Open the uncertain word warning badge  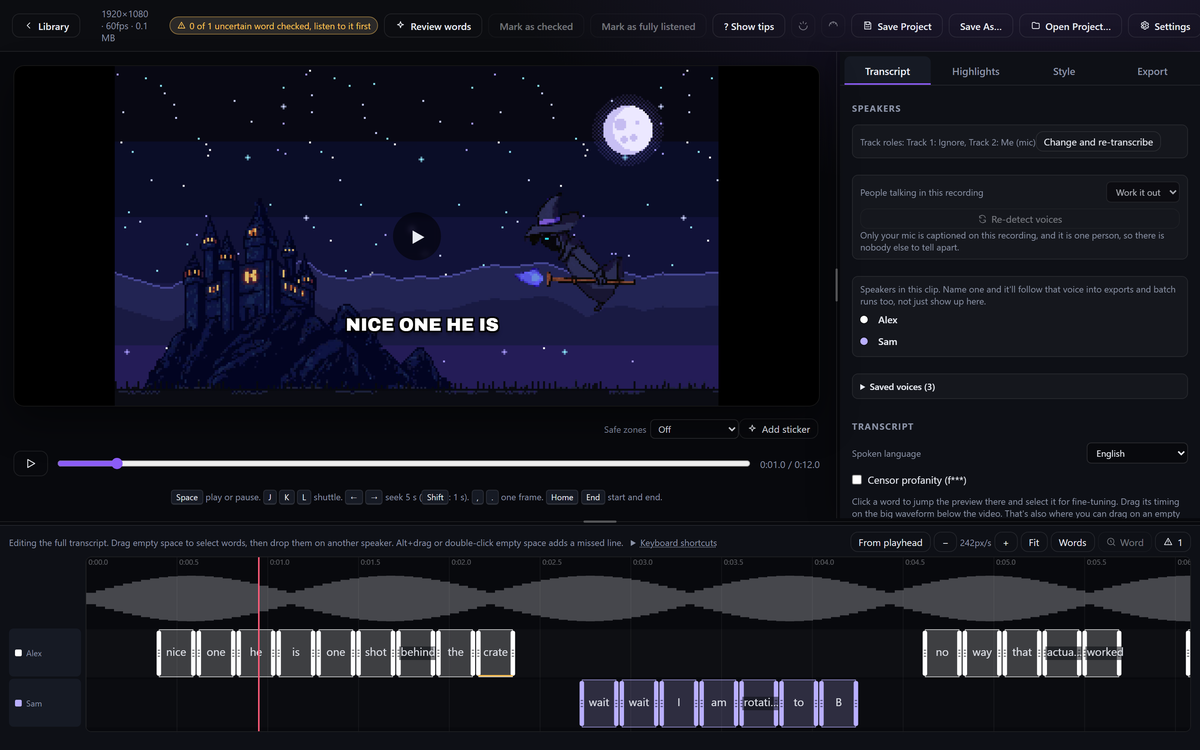click(273, 26)
